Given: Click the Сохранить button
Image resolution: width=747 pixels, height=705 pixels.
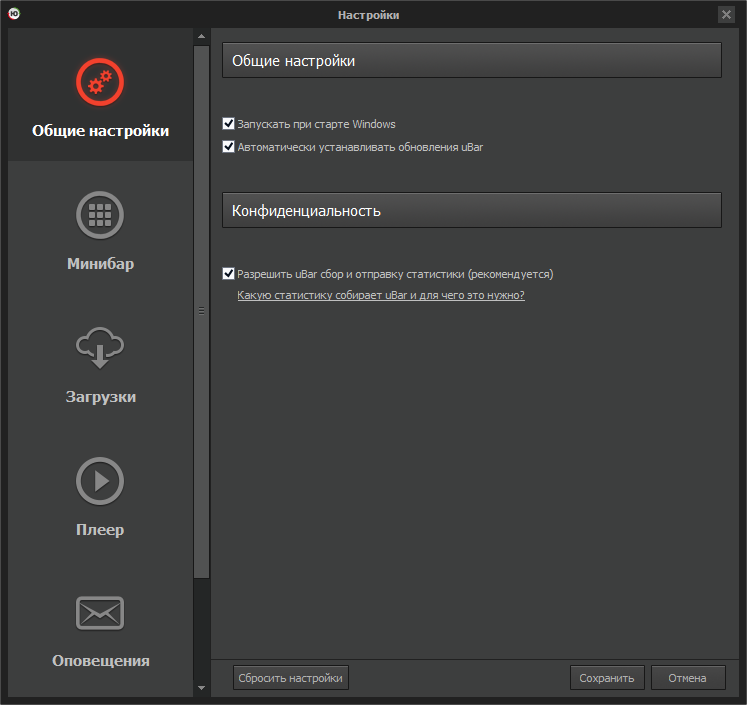Looking at the screenshot, I should (607, 678).
